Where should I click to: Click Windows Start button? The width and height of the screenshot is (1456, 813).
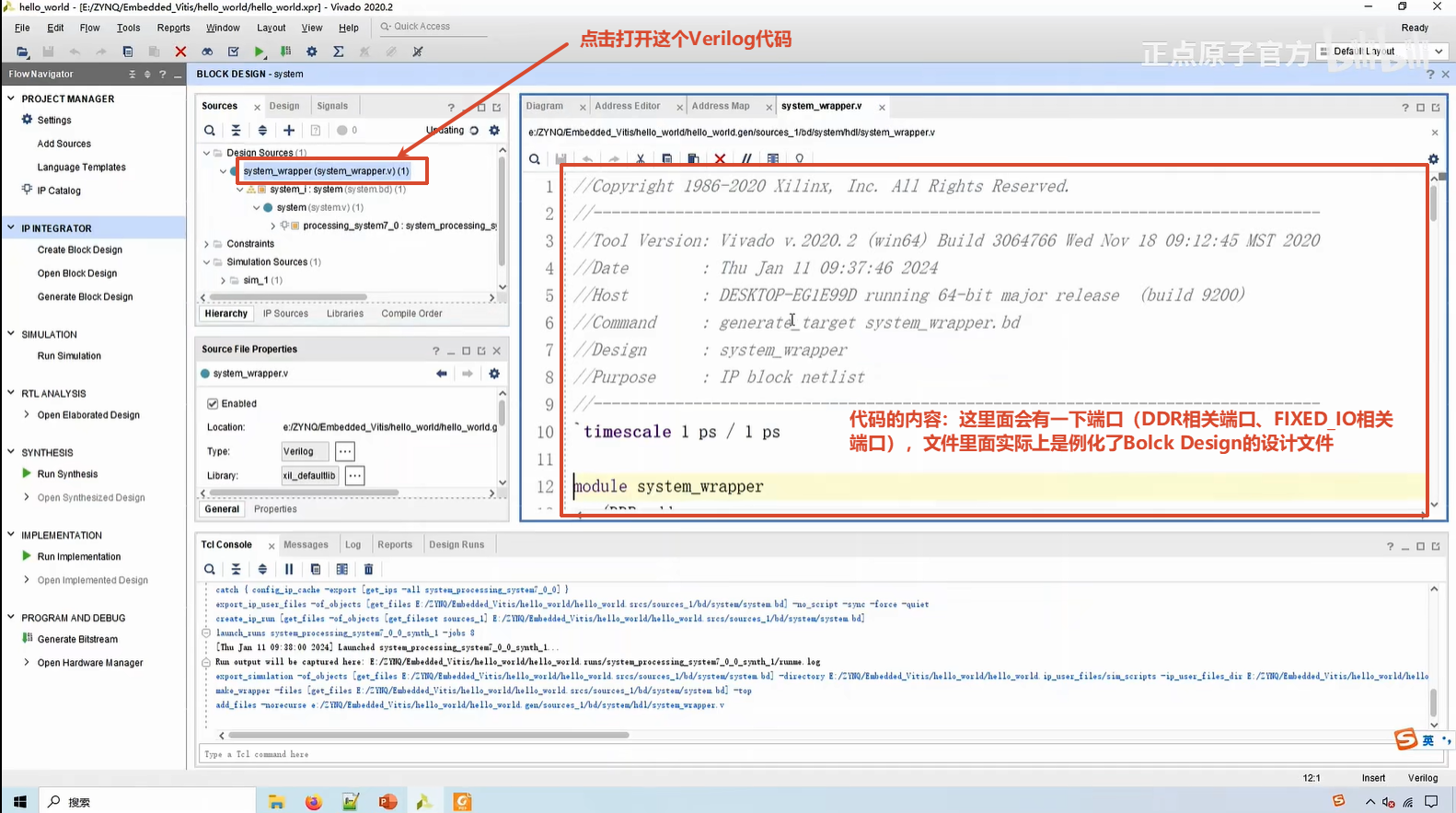pos(20,802)
